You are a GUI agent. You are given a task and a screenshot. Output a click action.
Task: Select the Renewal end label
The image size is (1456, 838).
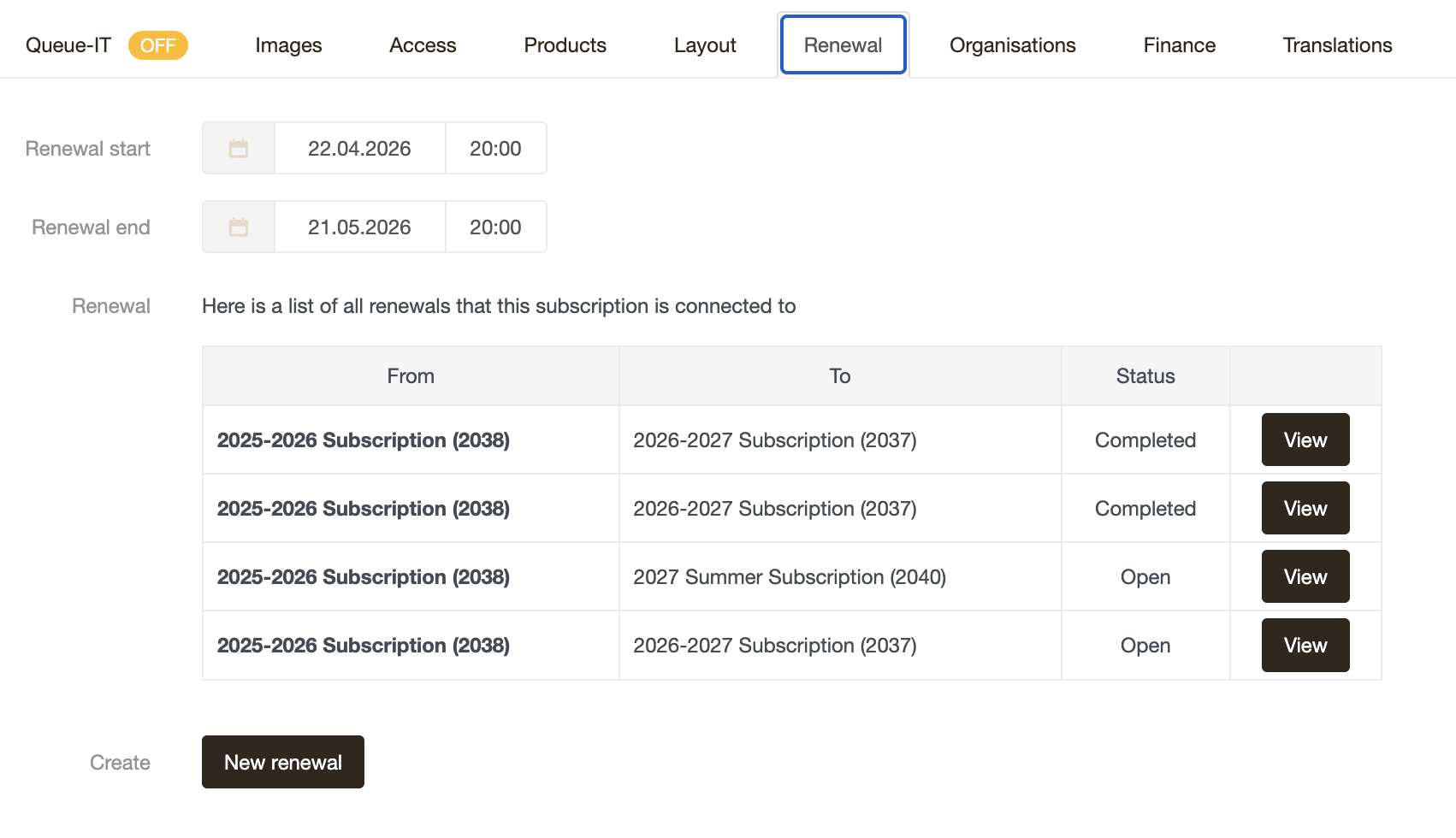[91, 227]
